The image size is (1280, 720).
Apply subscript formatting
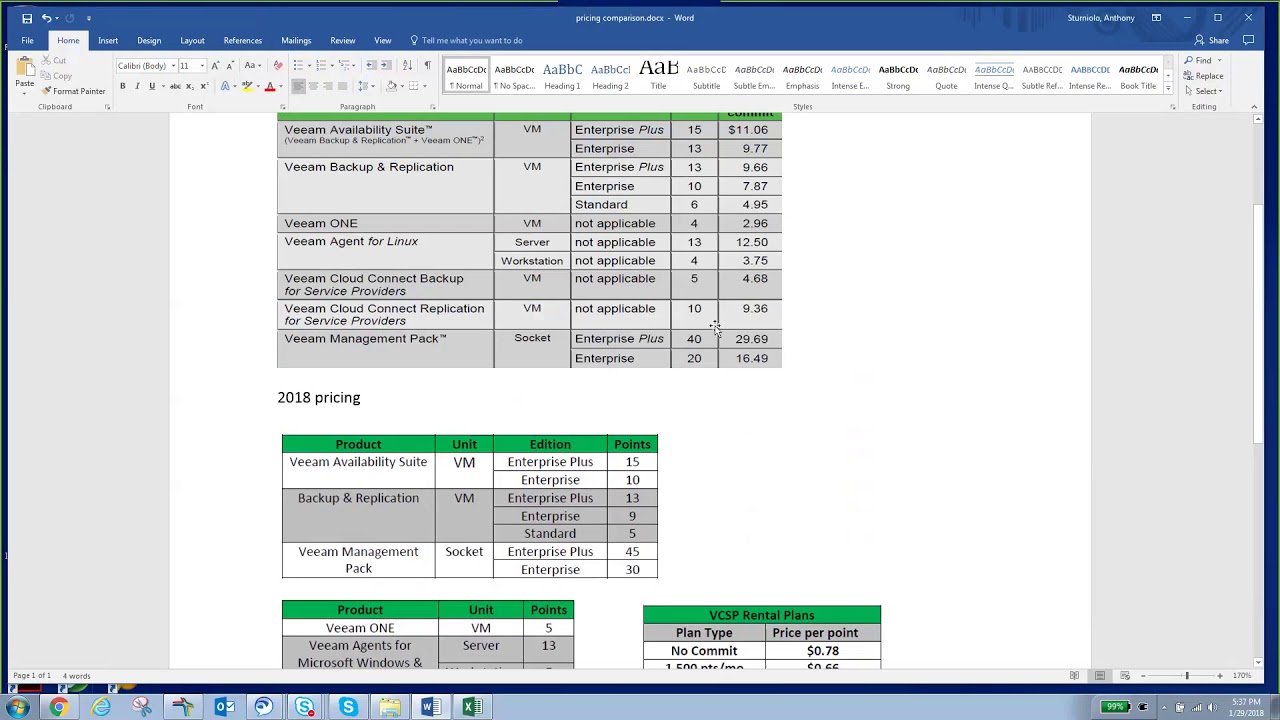(188, 86)
